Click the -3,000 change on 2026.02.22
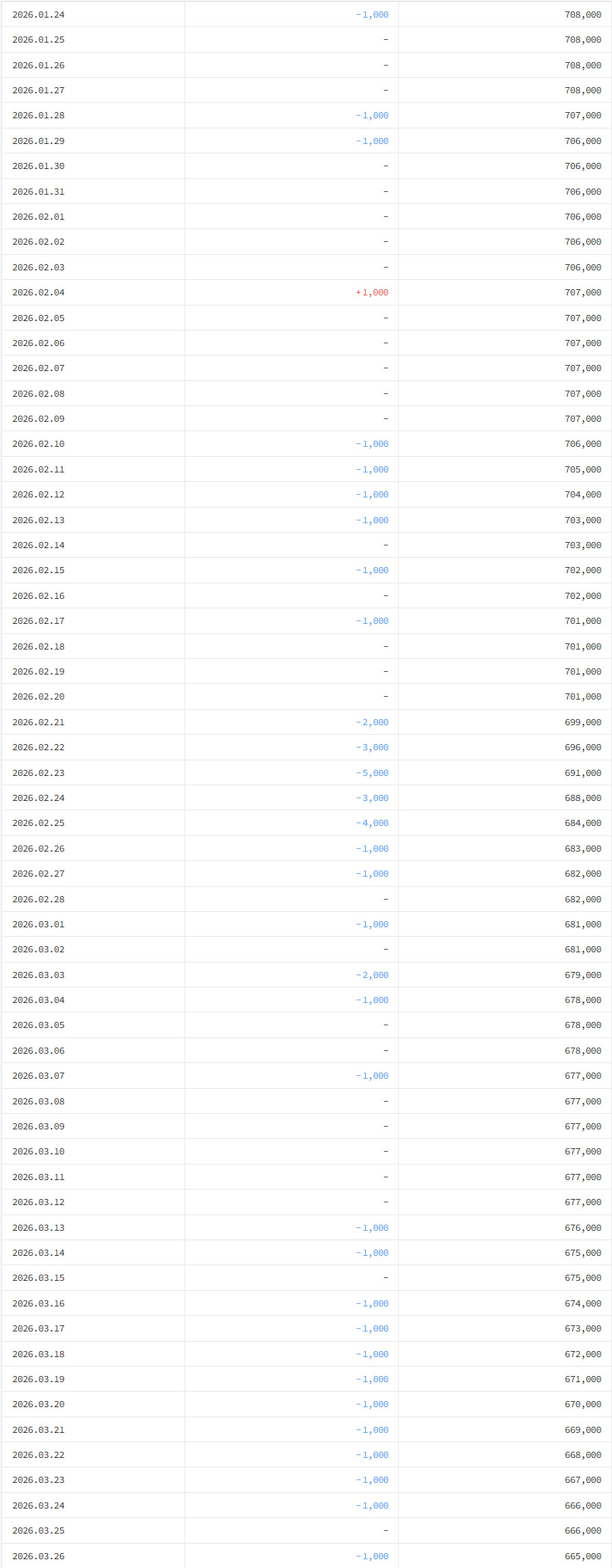The height and width of the screenshot is (1568, 612). coord(372,748)
